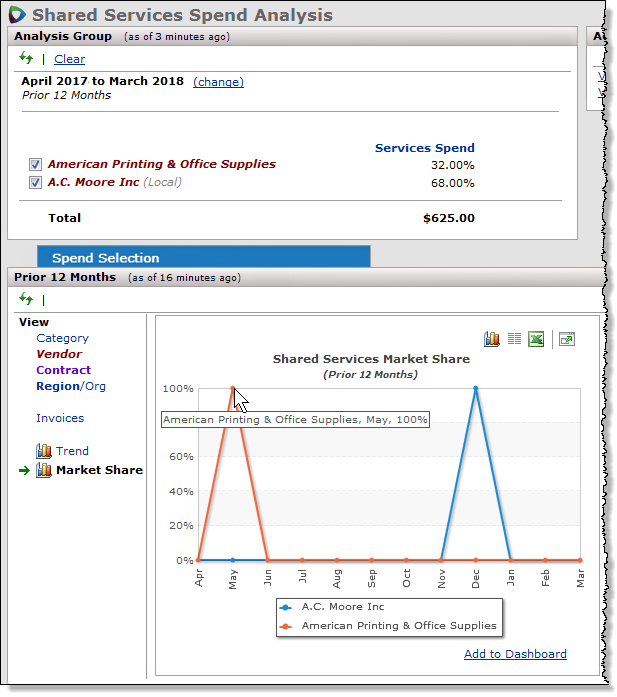Open the Spend Selection tab
Viewport: 617px width, 697px height.
point(105,258)
